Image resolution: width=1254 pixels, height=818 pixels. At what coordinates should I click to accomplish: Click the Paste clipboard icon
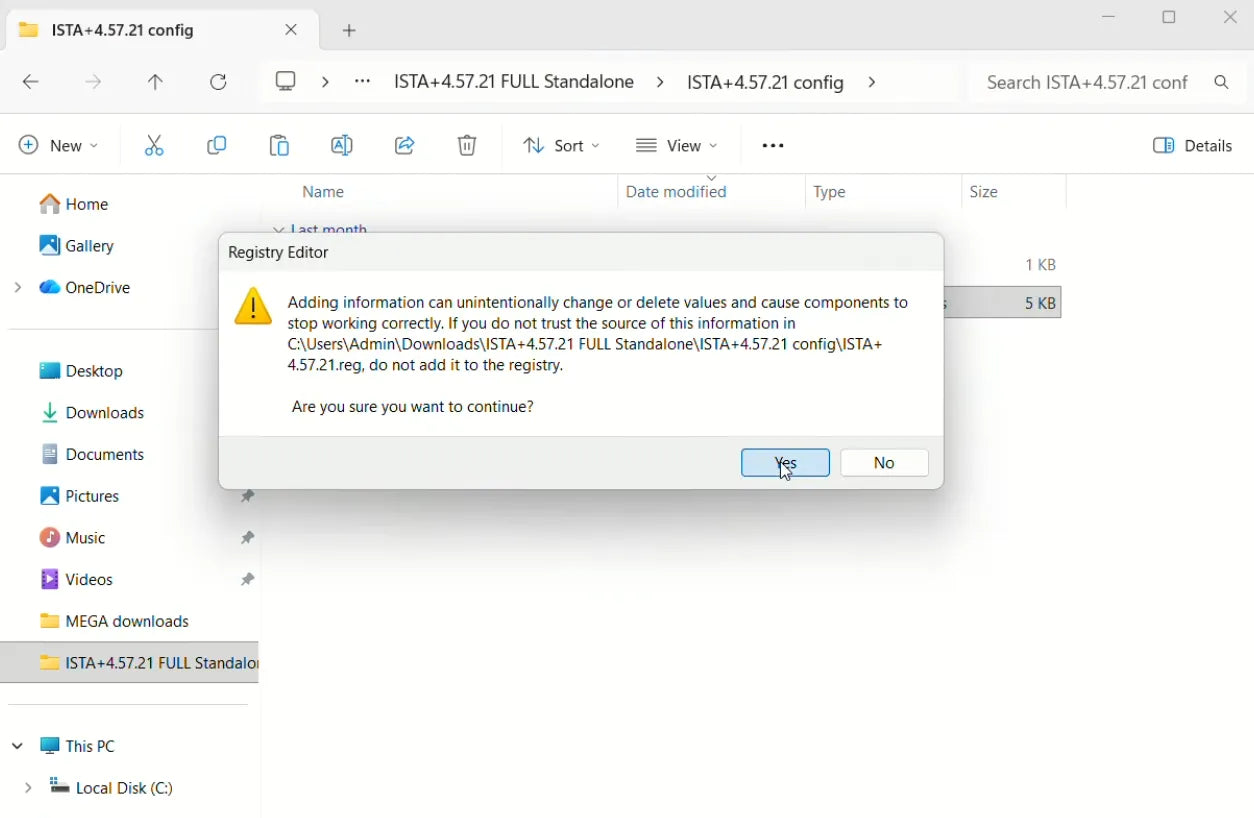(x=279, y=146)
